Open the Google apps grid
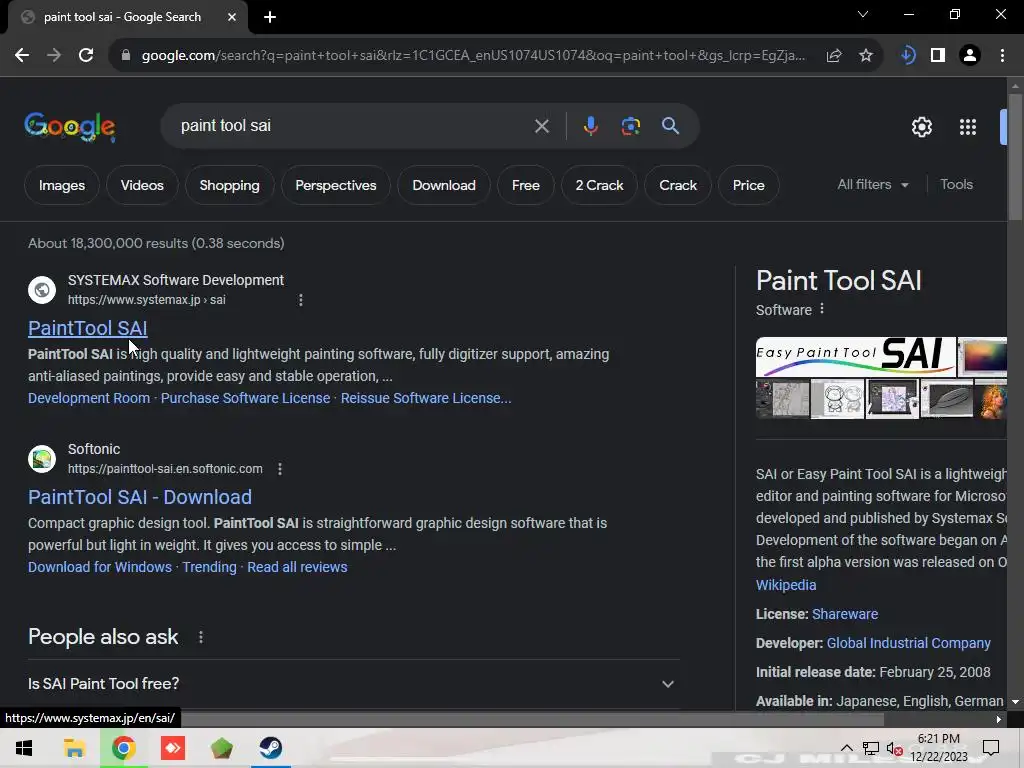The width and height of the screenshot is (1024, 768). coord(968,127)
